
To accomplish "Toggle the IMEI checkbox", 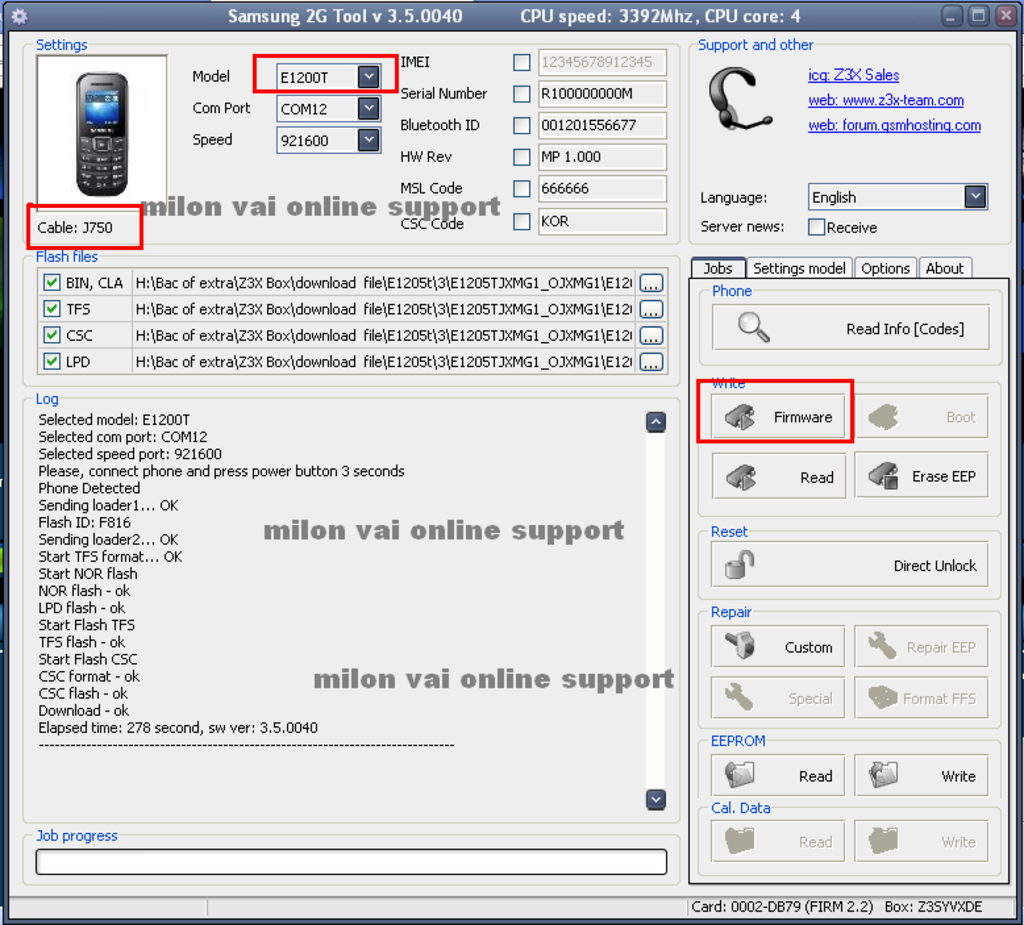I will click(x=521, y=62).
